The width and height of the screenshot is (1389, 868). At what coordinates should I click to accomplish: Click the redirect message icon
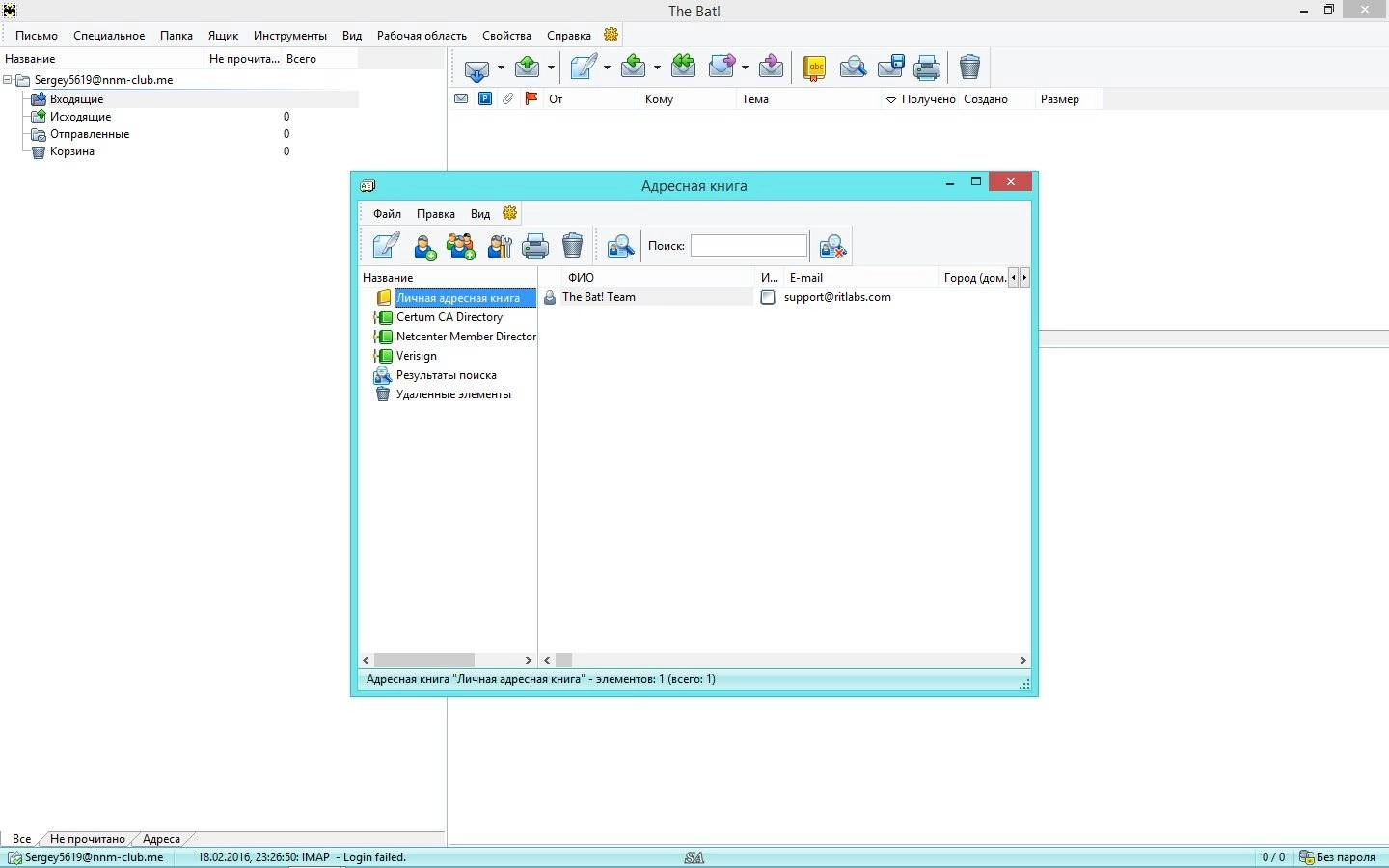click(772, 68)
